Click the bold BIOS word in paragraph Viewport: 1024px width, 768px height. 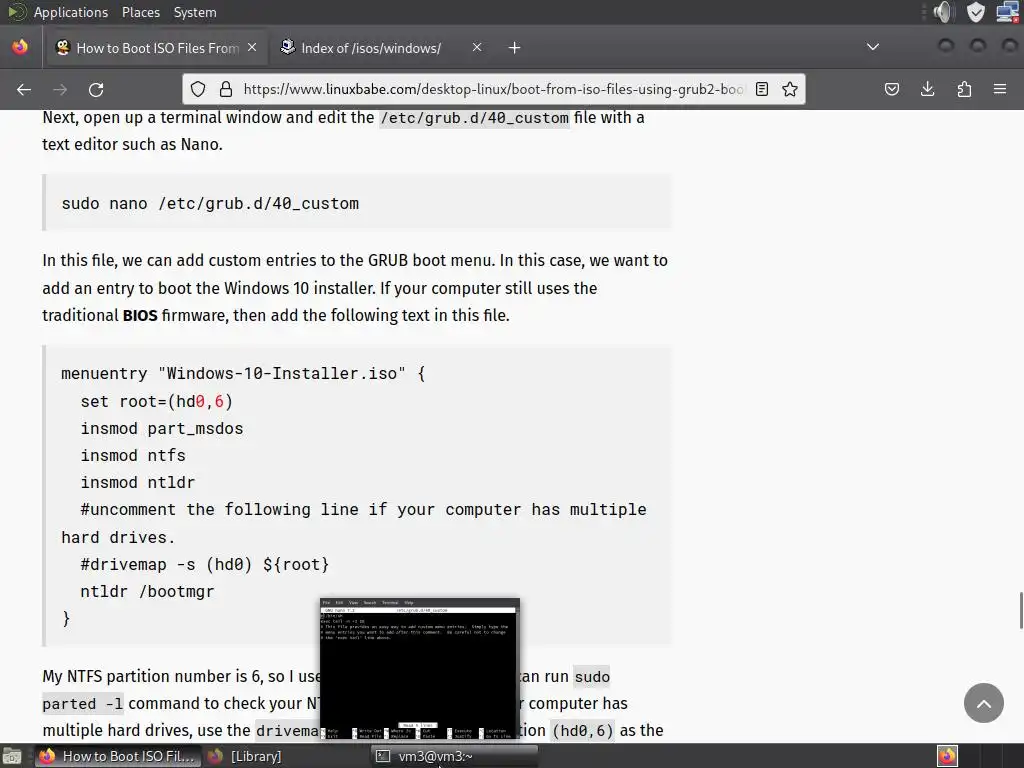click(x=140, y=315)
